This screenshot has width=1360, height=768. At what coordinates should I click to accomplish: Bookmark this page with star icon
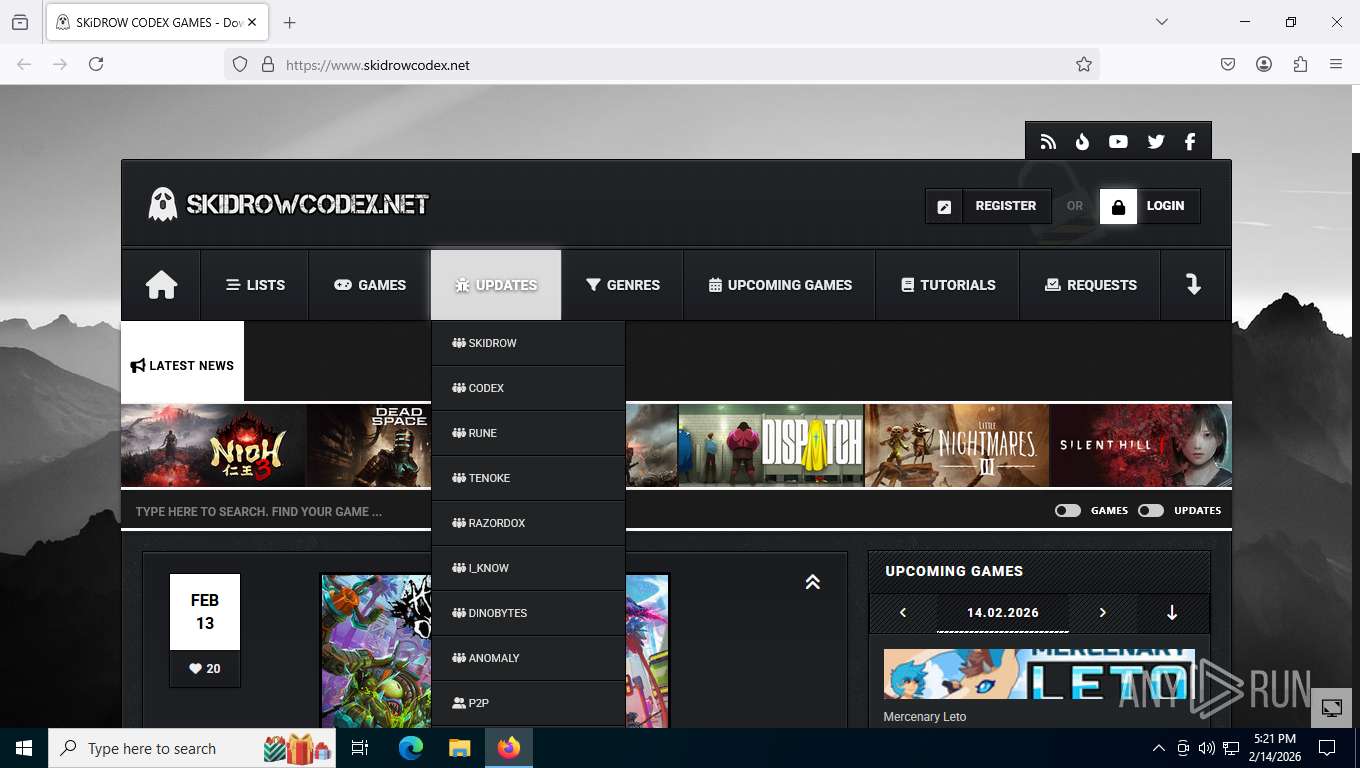click(x=1084, y=64)
